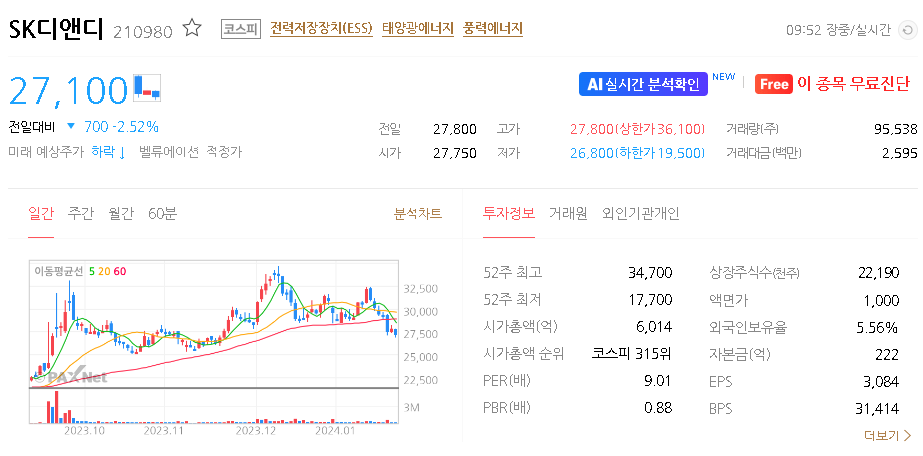This screenshot has width=923, height=456.
Task: Switch chart to 일간 tab
Action: 41,213
